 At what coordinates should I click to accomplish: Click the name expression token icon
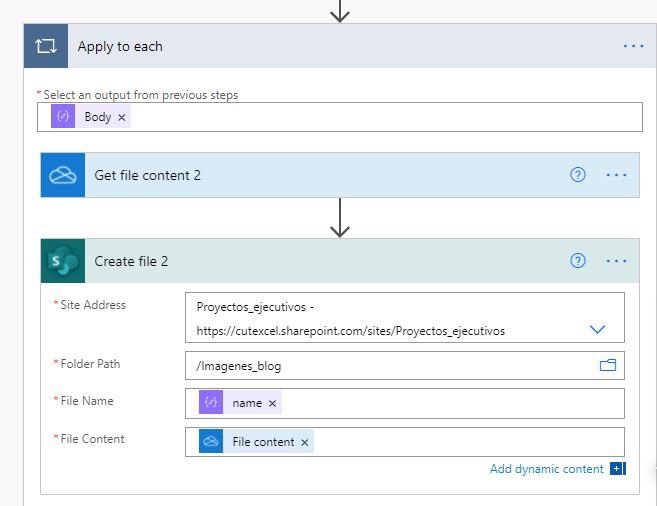coord(211,402)
